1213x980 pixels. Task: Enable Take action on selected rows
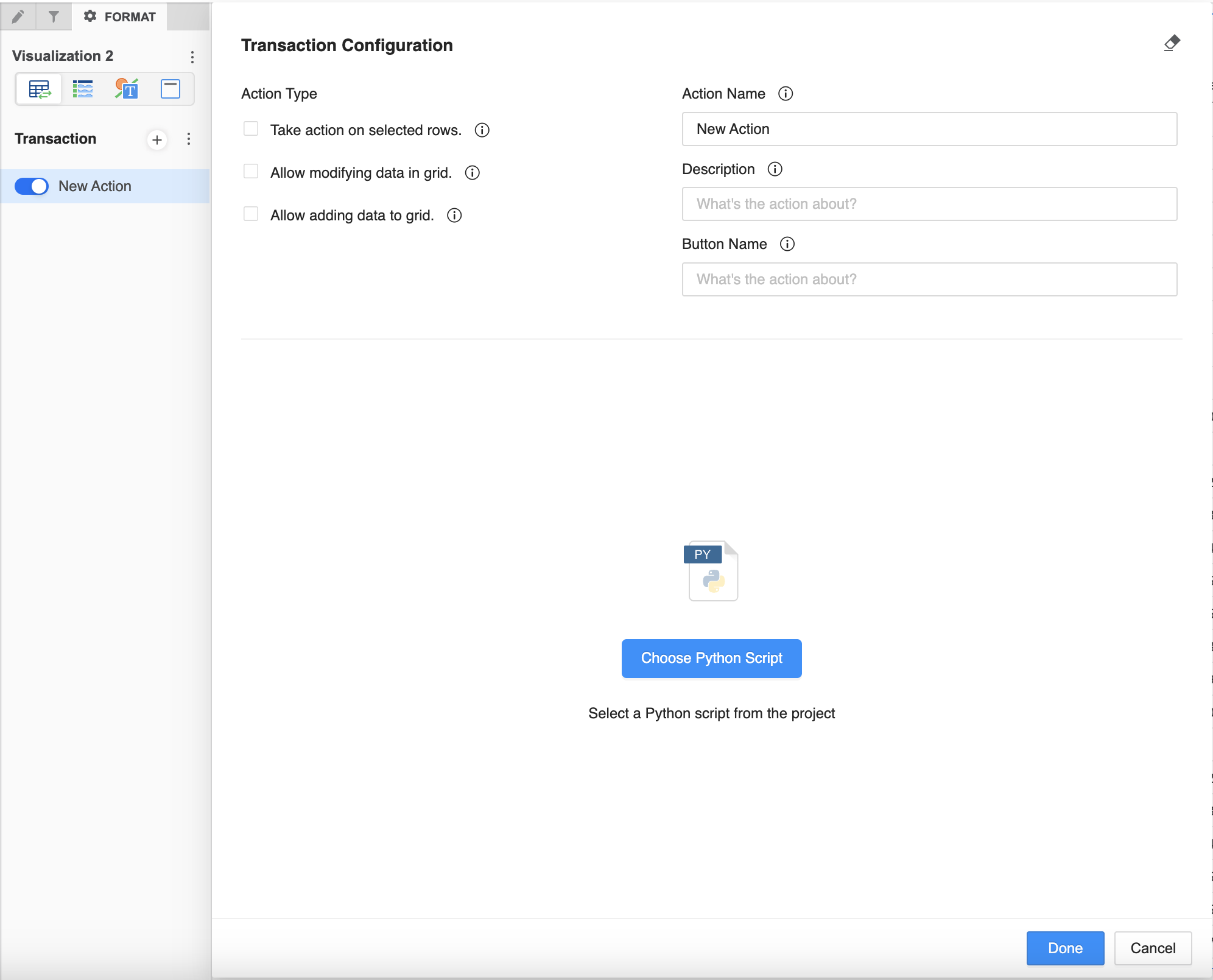click(x=251, y=129)
